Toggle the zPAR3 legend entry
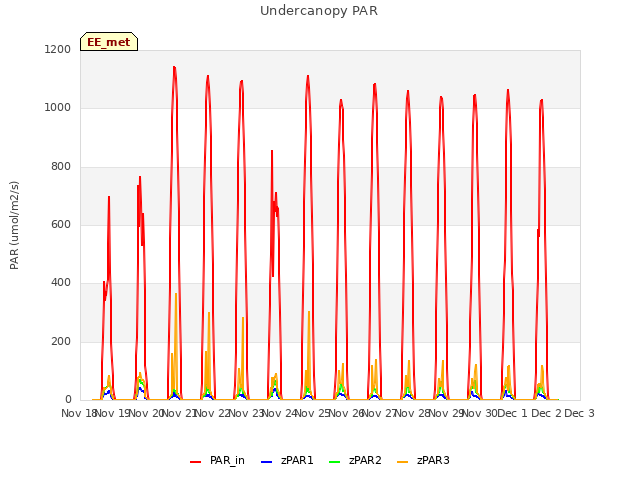Screen dimensions: 640x480 pos(423,460)
